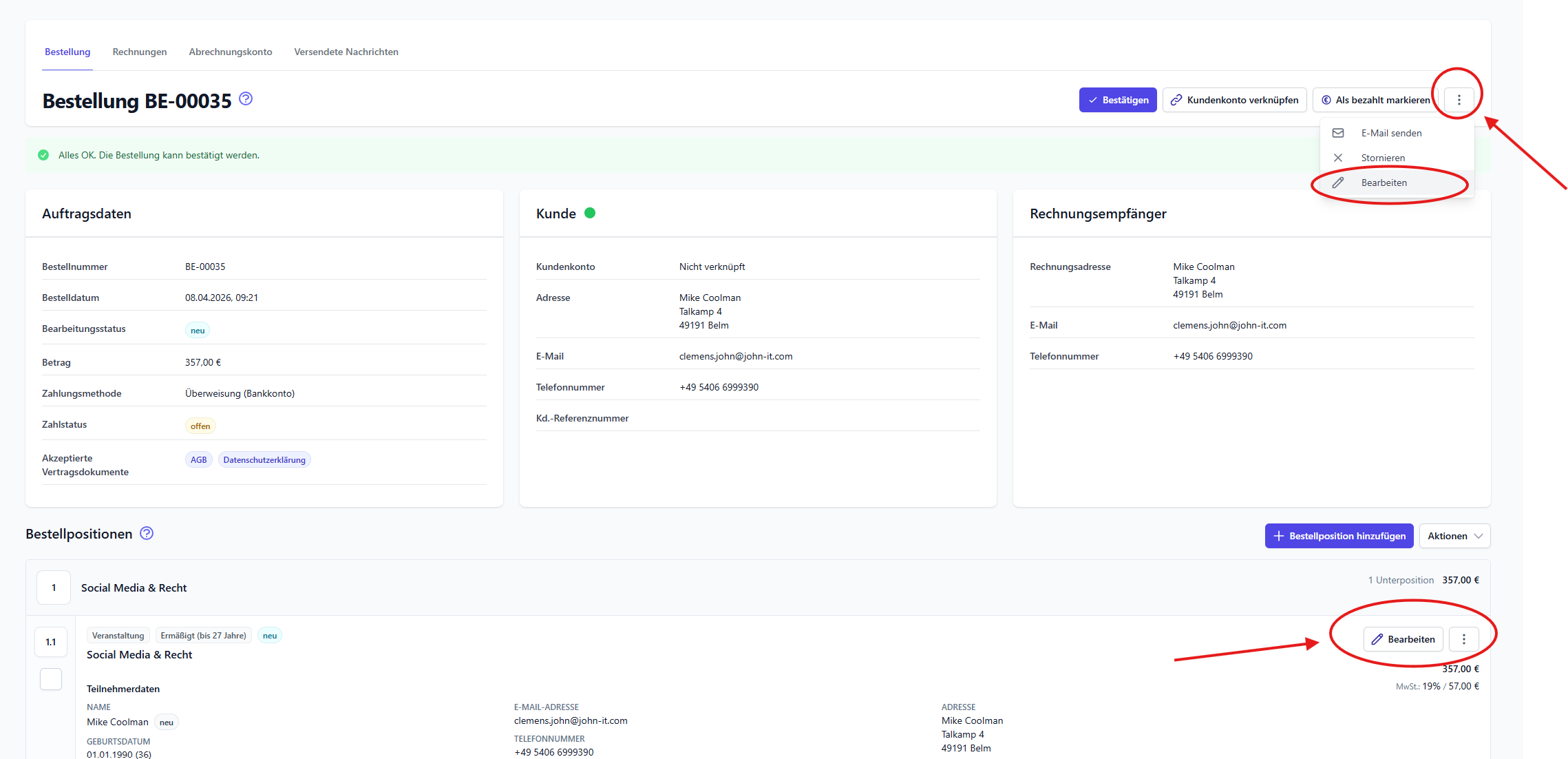Click green success check icon in Alles OK banner

tap(43, 155)
